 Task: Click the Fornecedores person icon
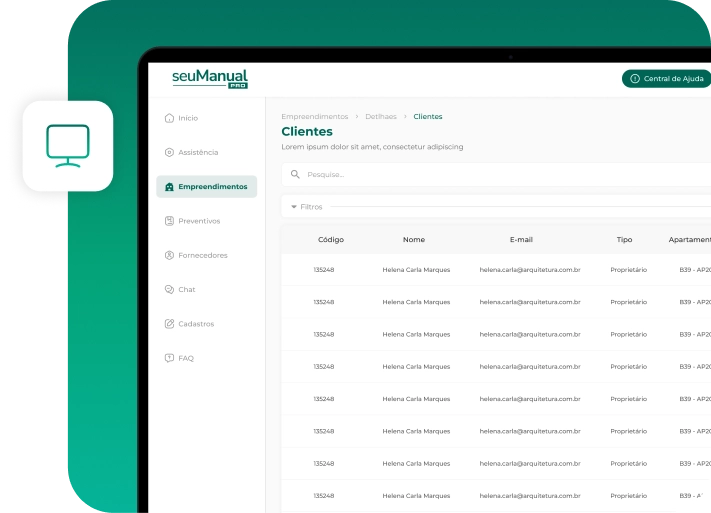[x=169, y=255]
